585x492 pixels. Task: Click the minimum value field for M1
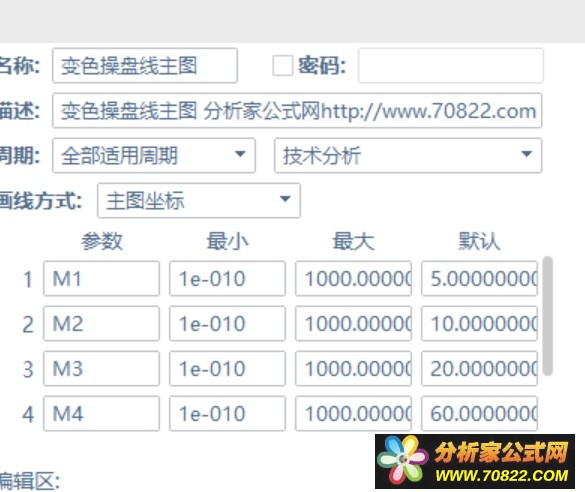[x=227, y=279]
